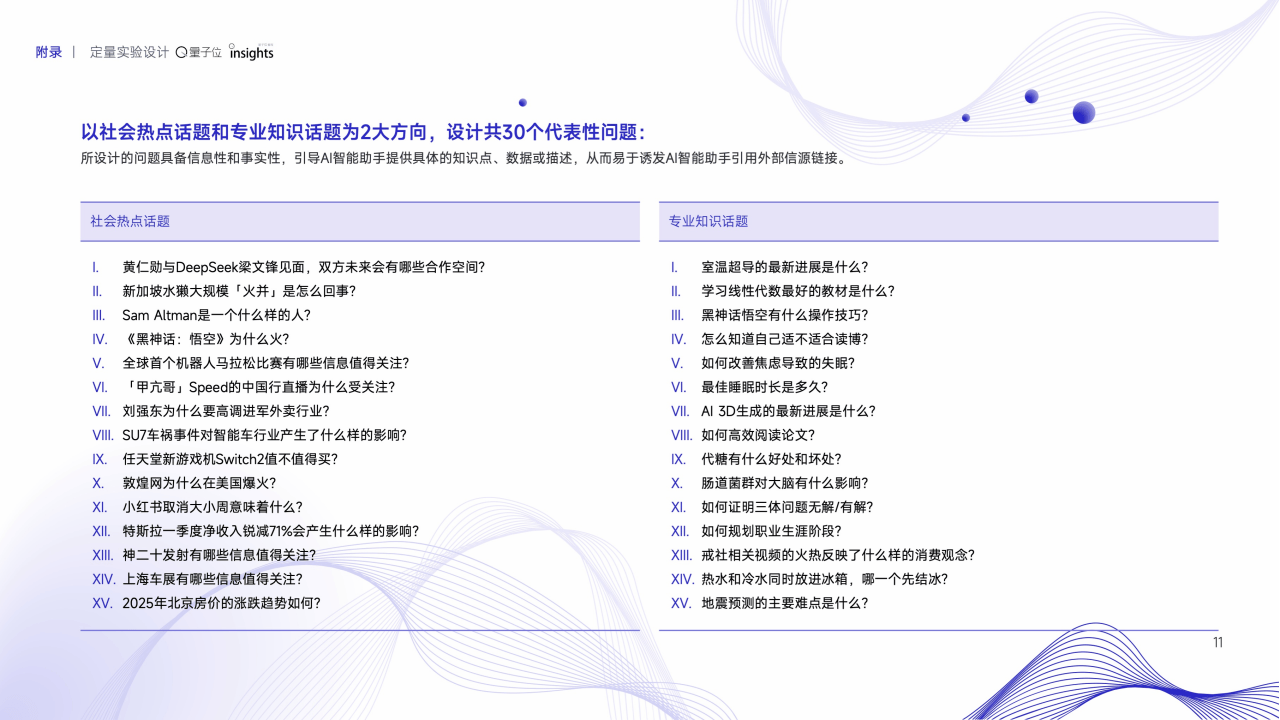The width and height of the screenshot is (1280, 720).
Task: Click the blue dot decoration near the title
Action: pyautogui.click(x=523, y=102)
